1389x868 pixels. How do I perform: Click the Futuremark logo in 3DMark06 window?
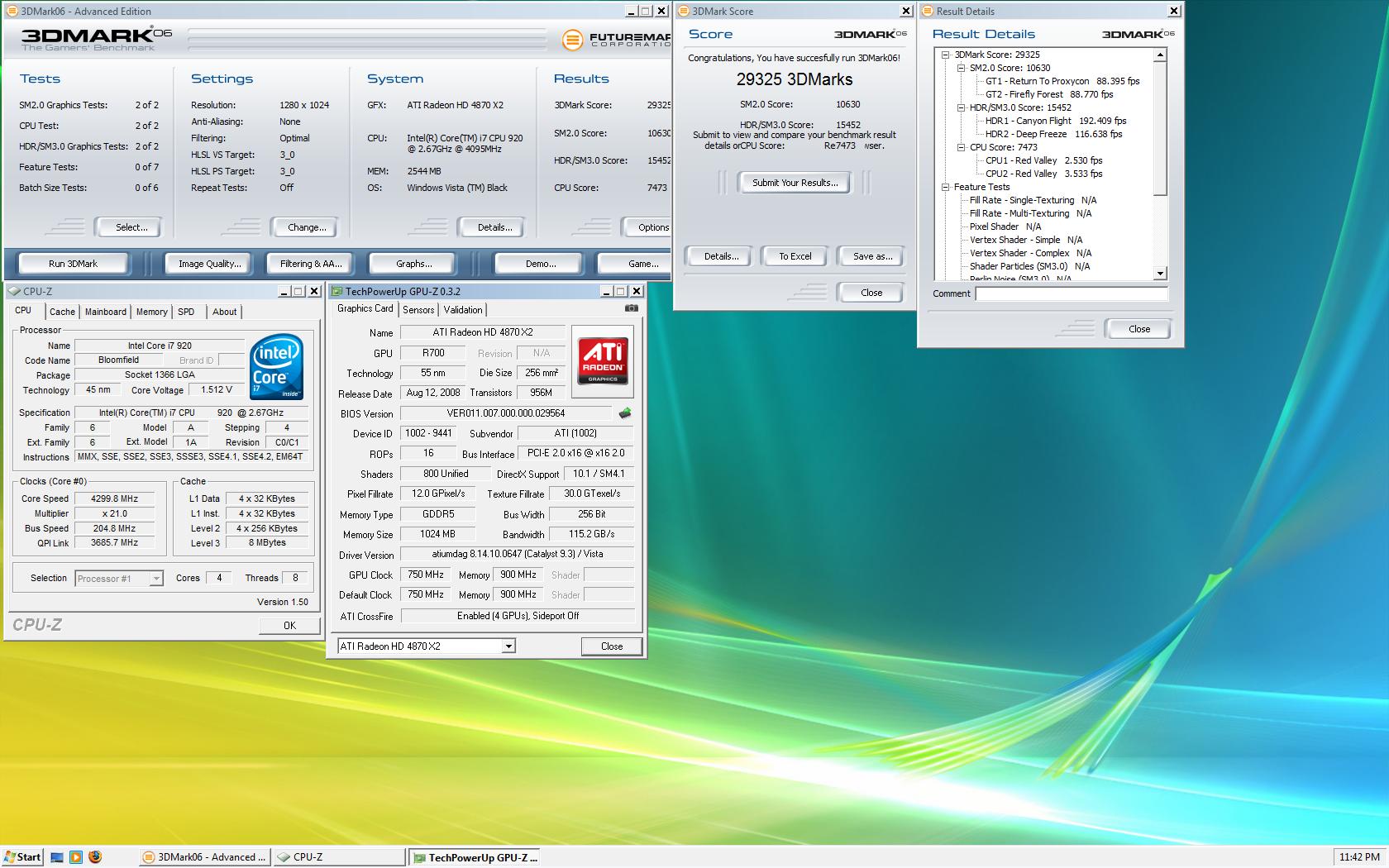click(x=616, y=39)
